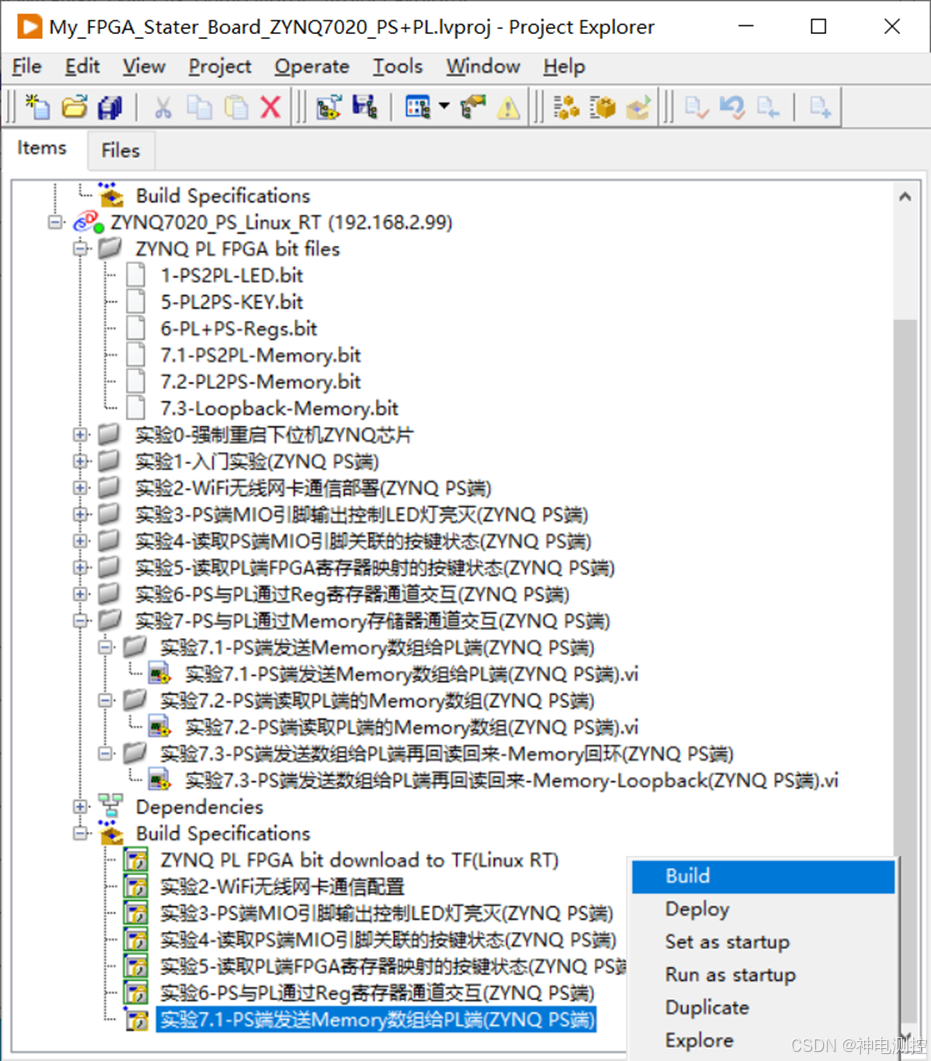Open the filter view dropdown arrow
Screen dimensions: 931x1061
444,106
